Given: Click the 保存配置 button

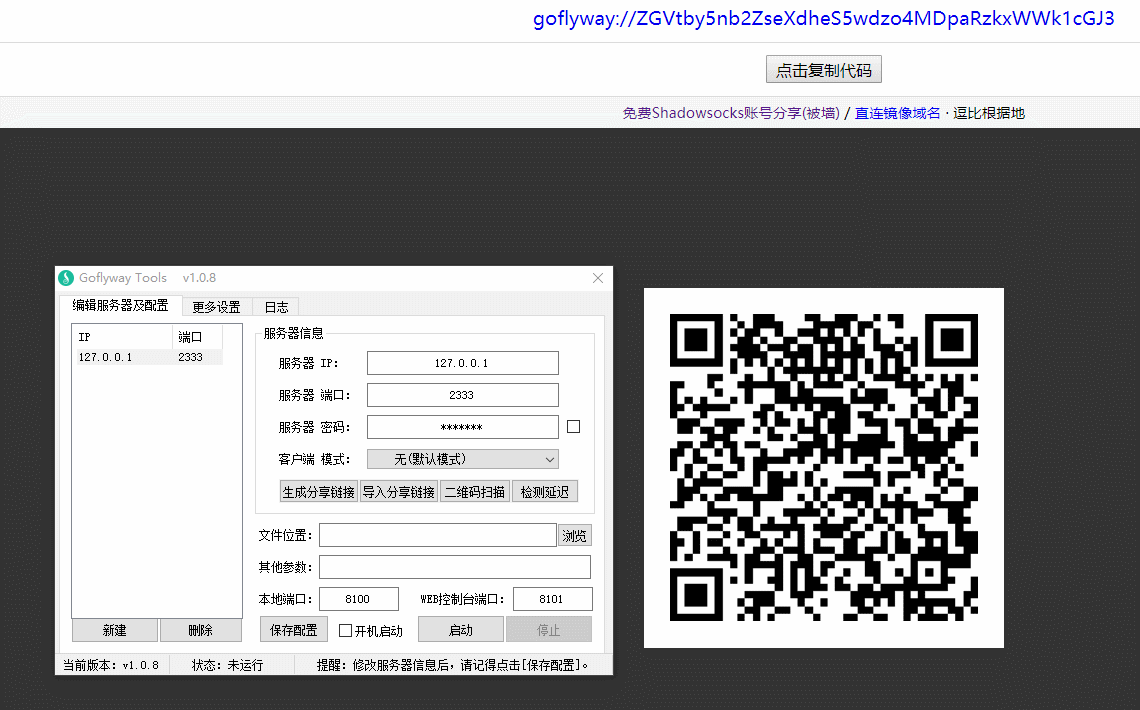Looking at the screenshot, I should point(294,630).
